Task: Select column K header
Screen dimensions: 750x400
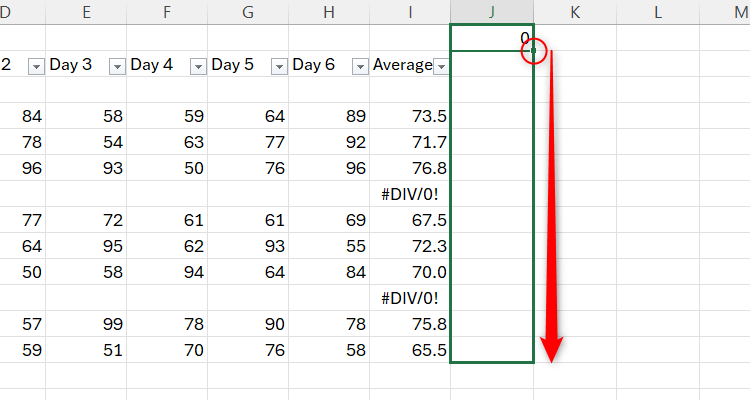Action: (x=574, y=11)
